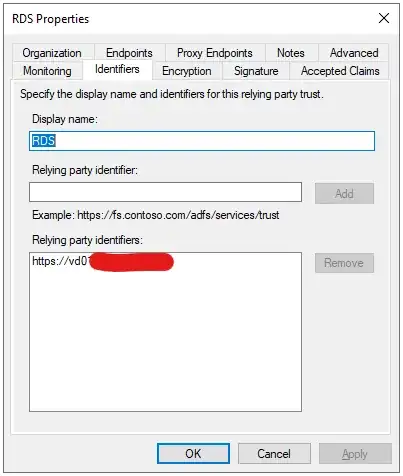The height and width of the screenshot is (476, 403).
Task: Click the Add identifier button
Action: (x=344, y=193)
